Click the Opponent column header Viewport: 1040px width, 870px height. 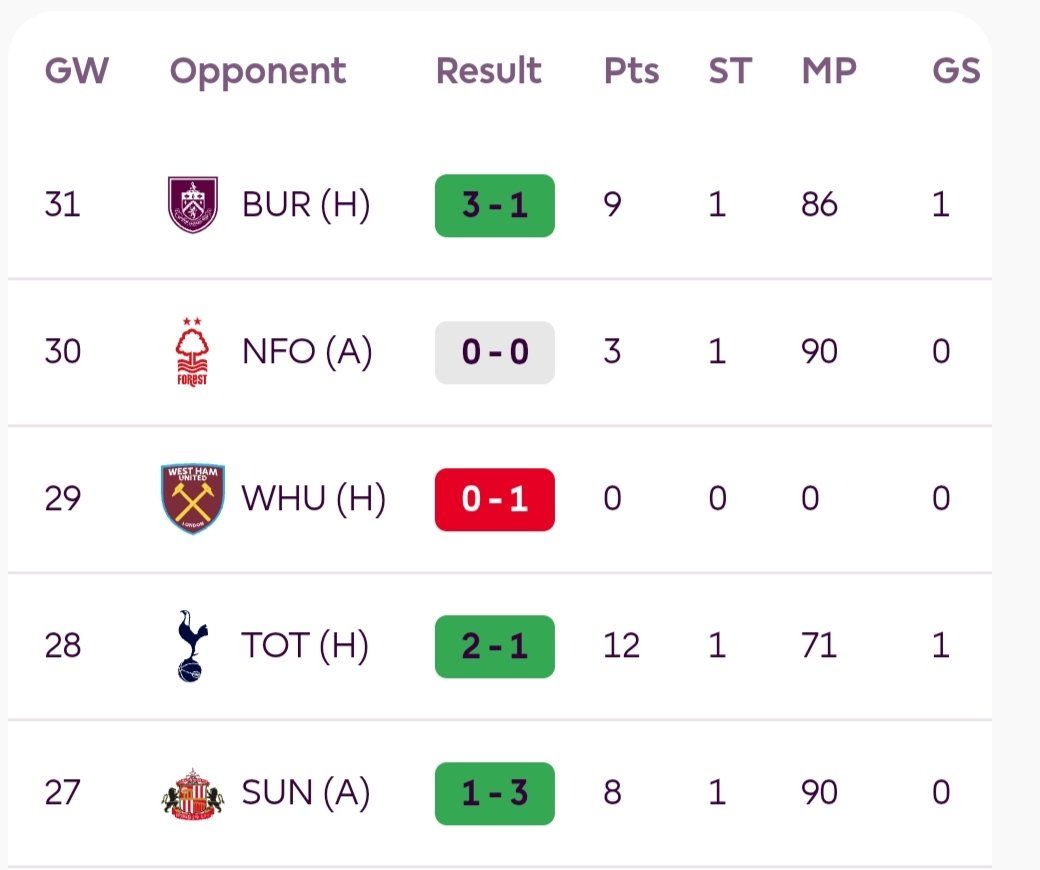pyautogui.click(x=258, y=71)
